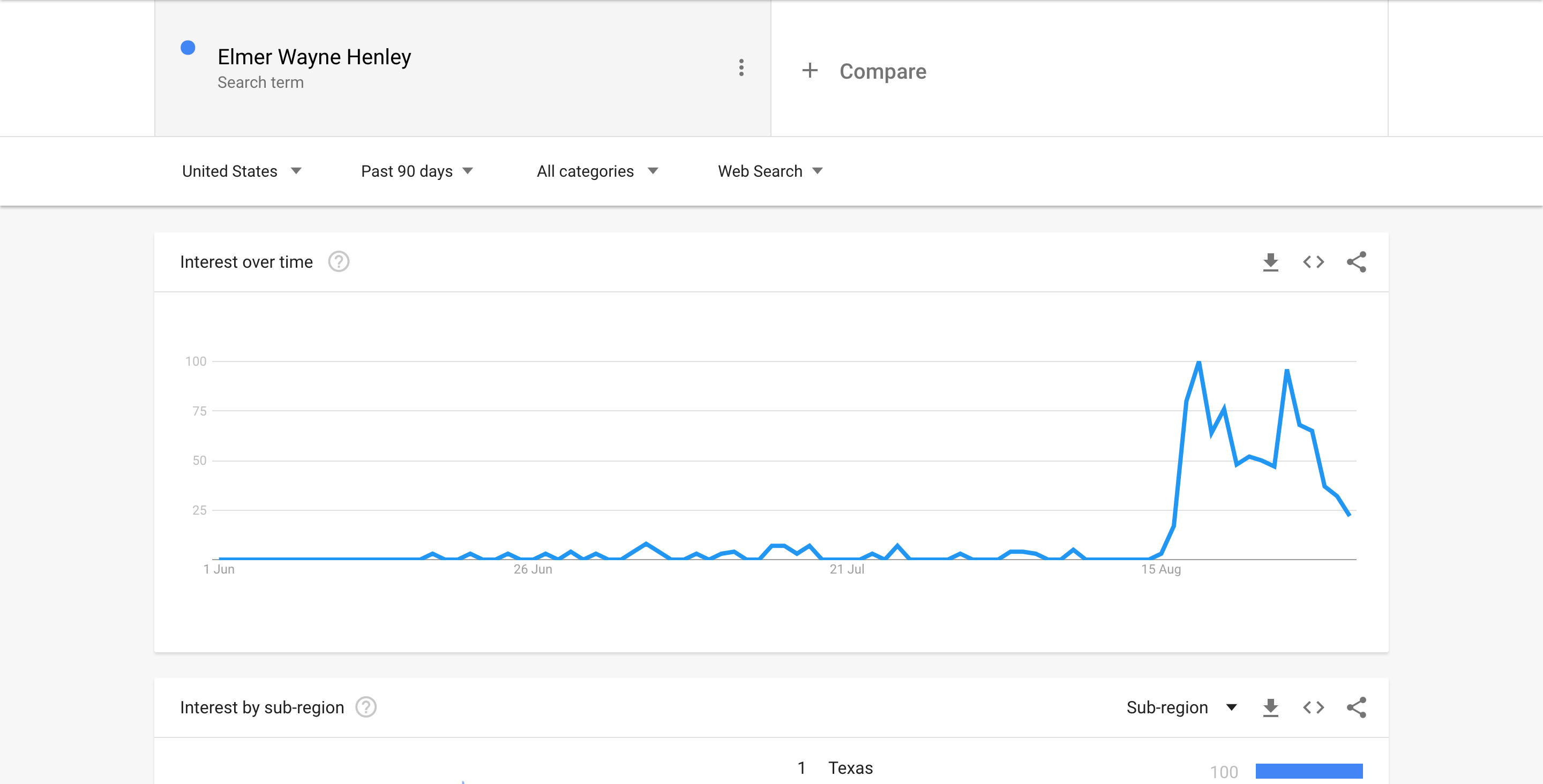The height and width of the screenshot is (784, 1543).
Task: Expand the Past 90 days time filter
Action: [x=416, y=170]
